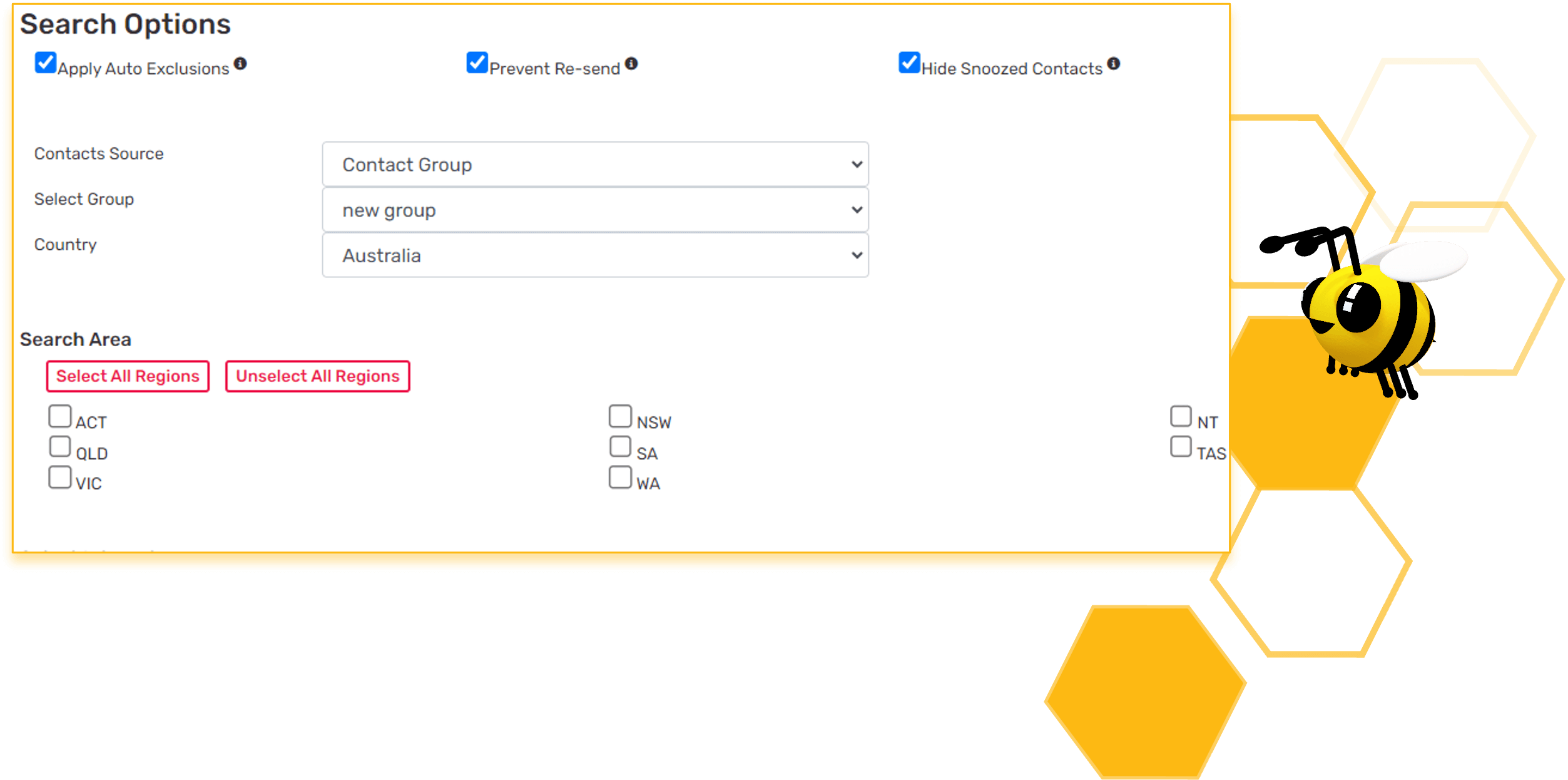Expand Contacts Source dropdown

[595, 164]
